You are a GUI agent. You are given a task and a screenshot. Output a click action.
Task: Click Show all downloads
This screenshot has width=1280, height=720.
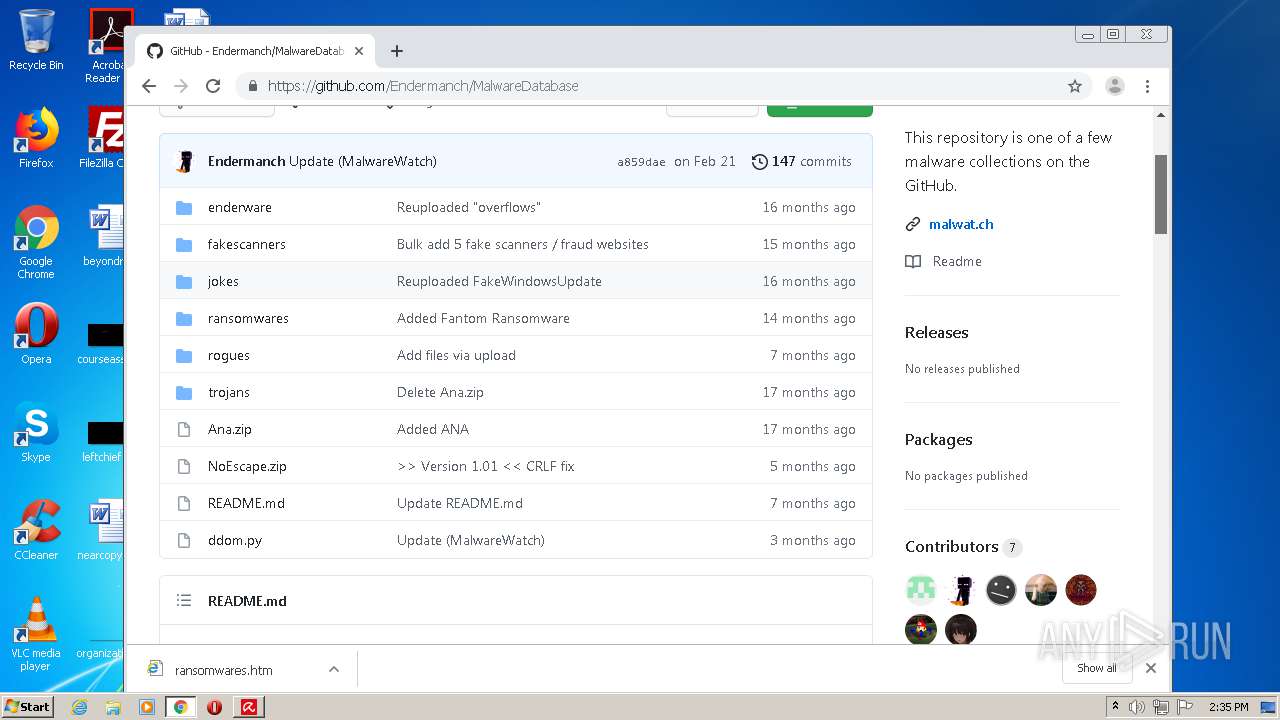[1097, 668]
